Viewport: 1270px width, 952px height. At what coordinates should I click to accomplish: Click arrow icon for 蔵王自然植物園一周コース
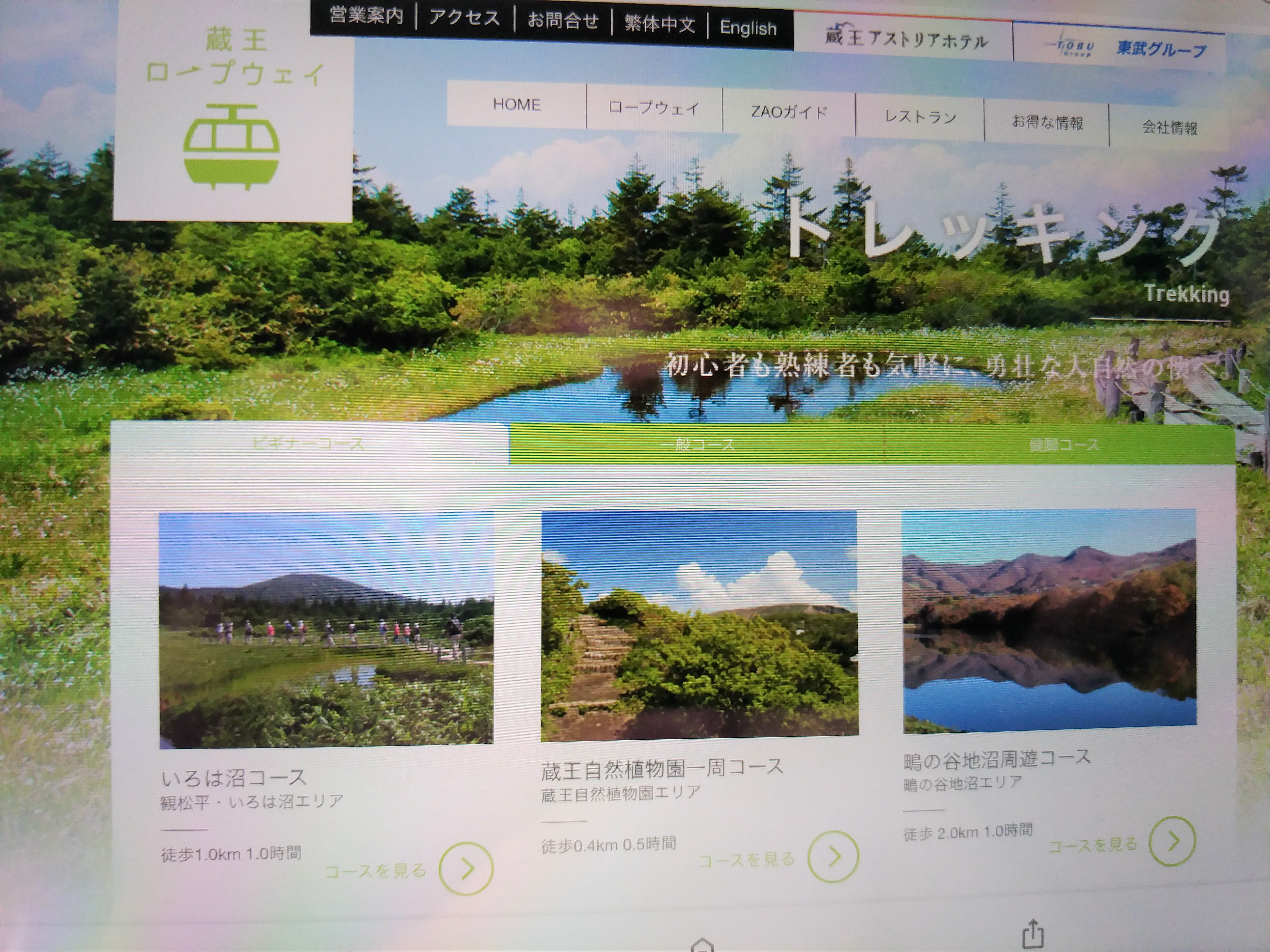point(833,856)
